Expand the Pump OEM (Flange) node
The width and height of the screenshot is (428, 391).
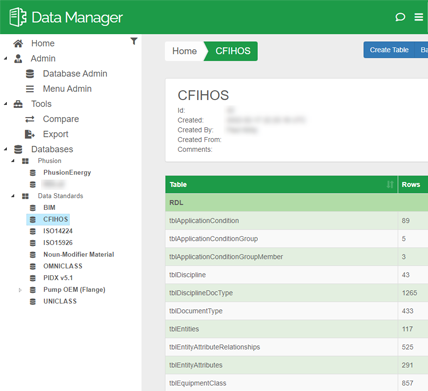click(20, 290)
